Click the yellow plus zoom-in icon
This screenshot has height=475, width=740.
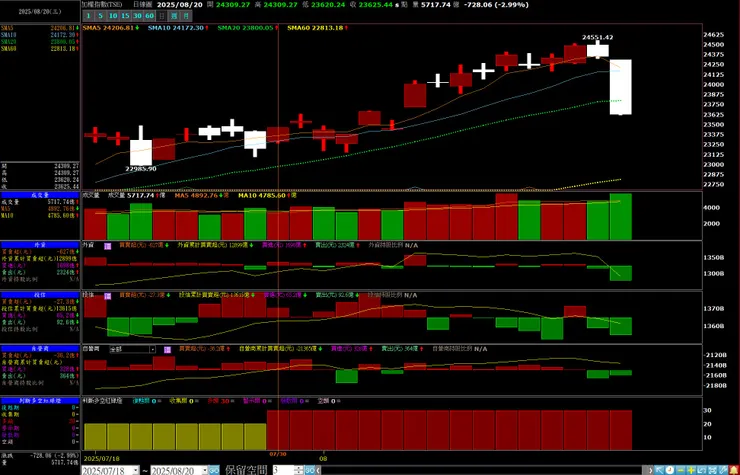click(x=691, y=470)
